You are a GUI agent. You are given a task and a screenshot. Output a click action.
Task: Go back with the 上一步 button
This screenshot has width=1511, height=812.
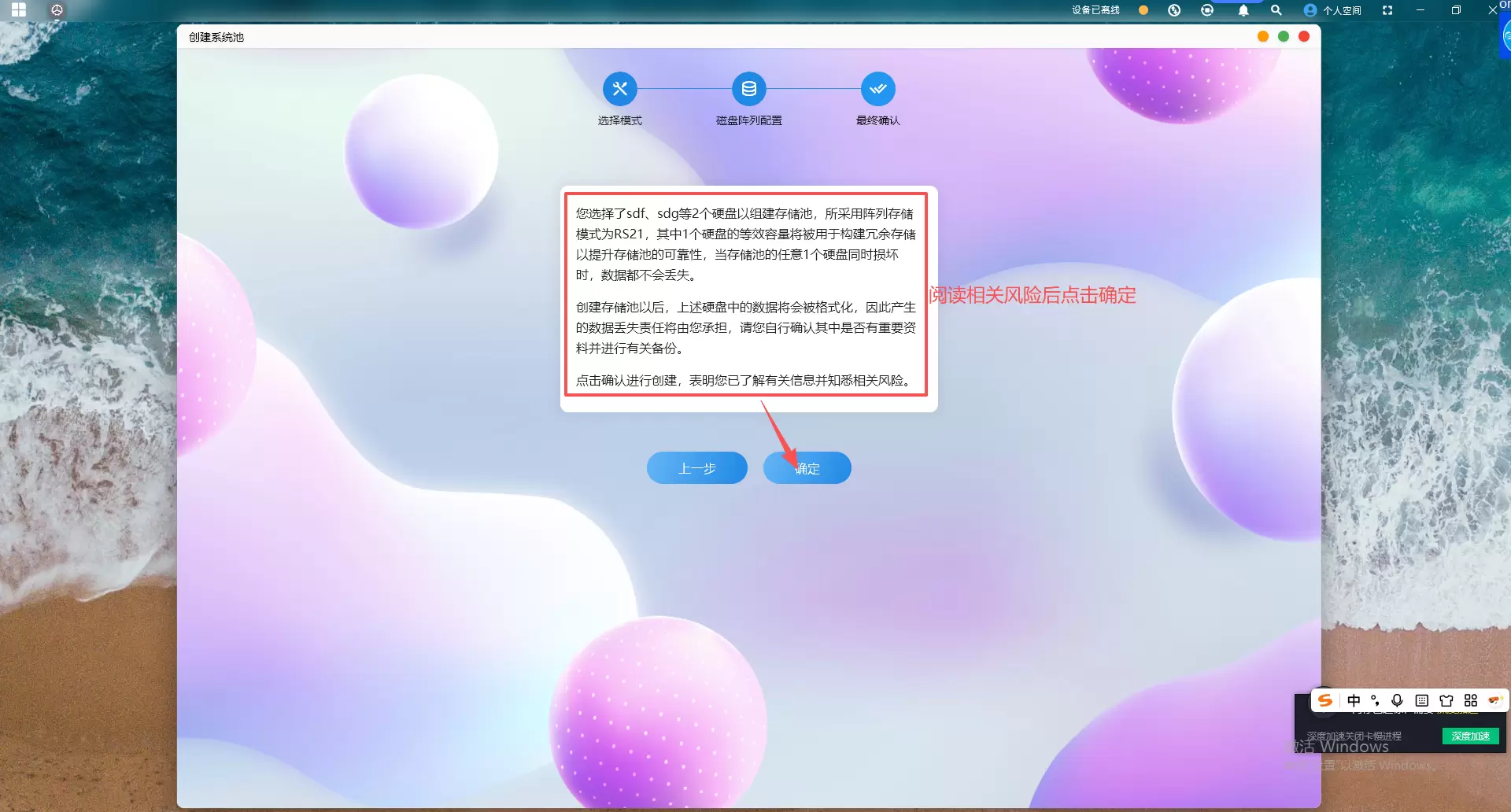coord(696,468)
